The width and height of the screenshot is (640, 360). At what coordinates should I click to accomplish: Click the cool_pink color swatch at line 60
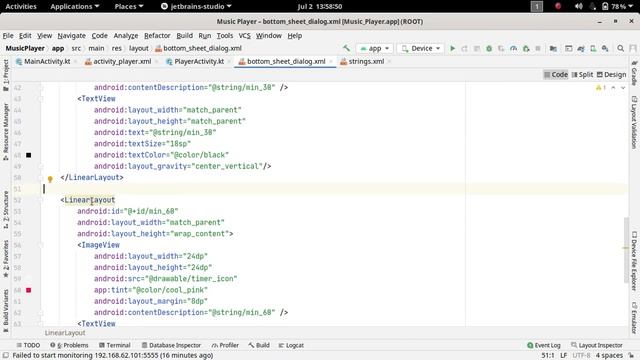coord(29,290)
